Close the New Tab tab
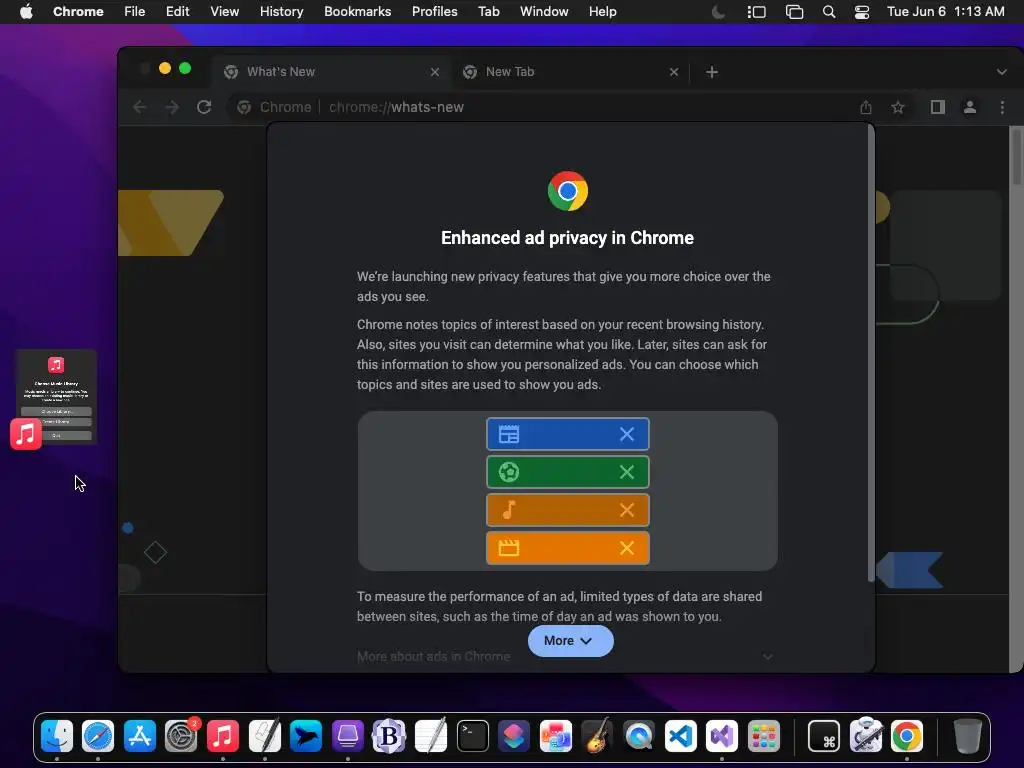 click(x=674, y=72)
